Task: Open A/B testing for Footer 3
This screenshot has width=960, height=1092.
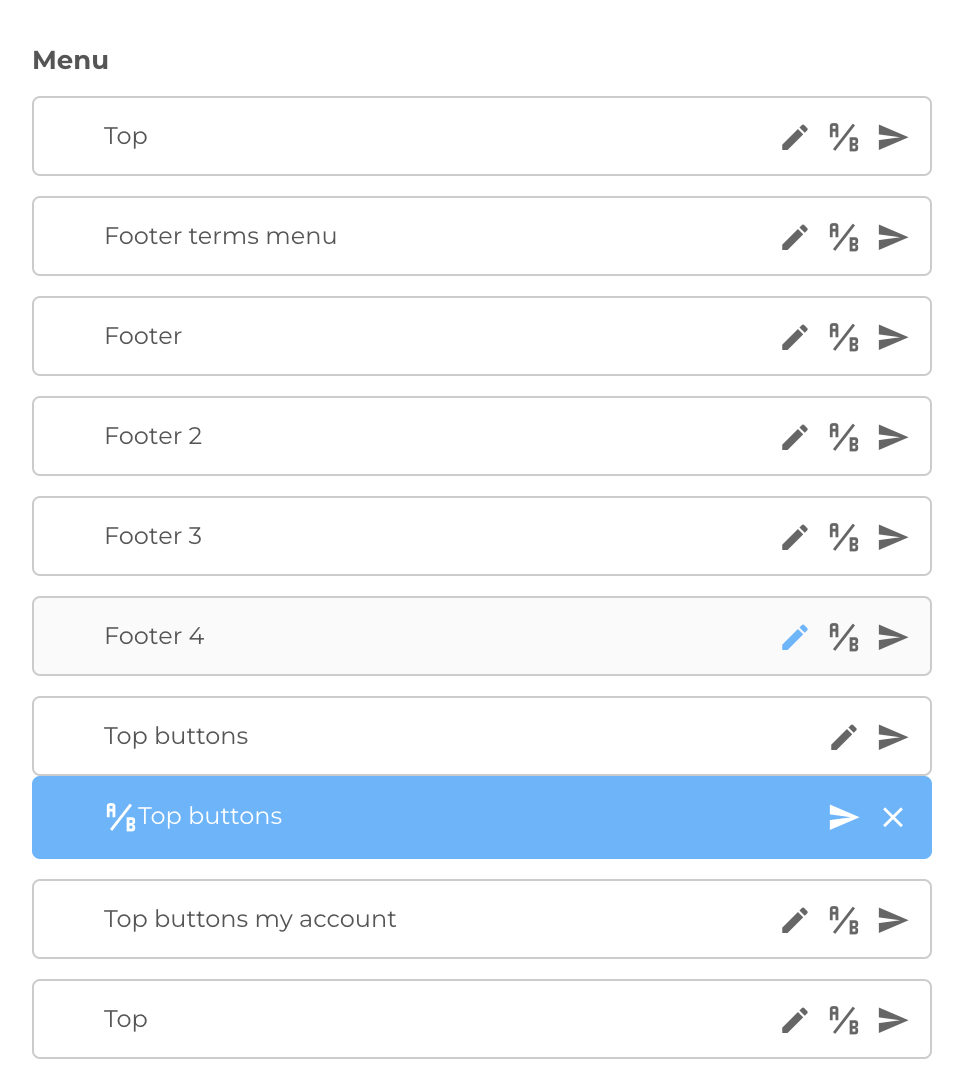Action: 844,537
